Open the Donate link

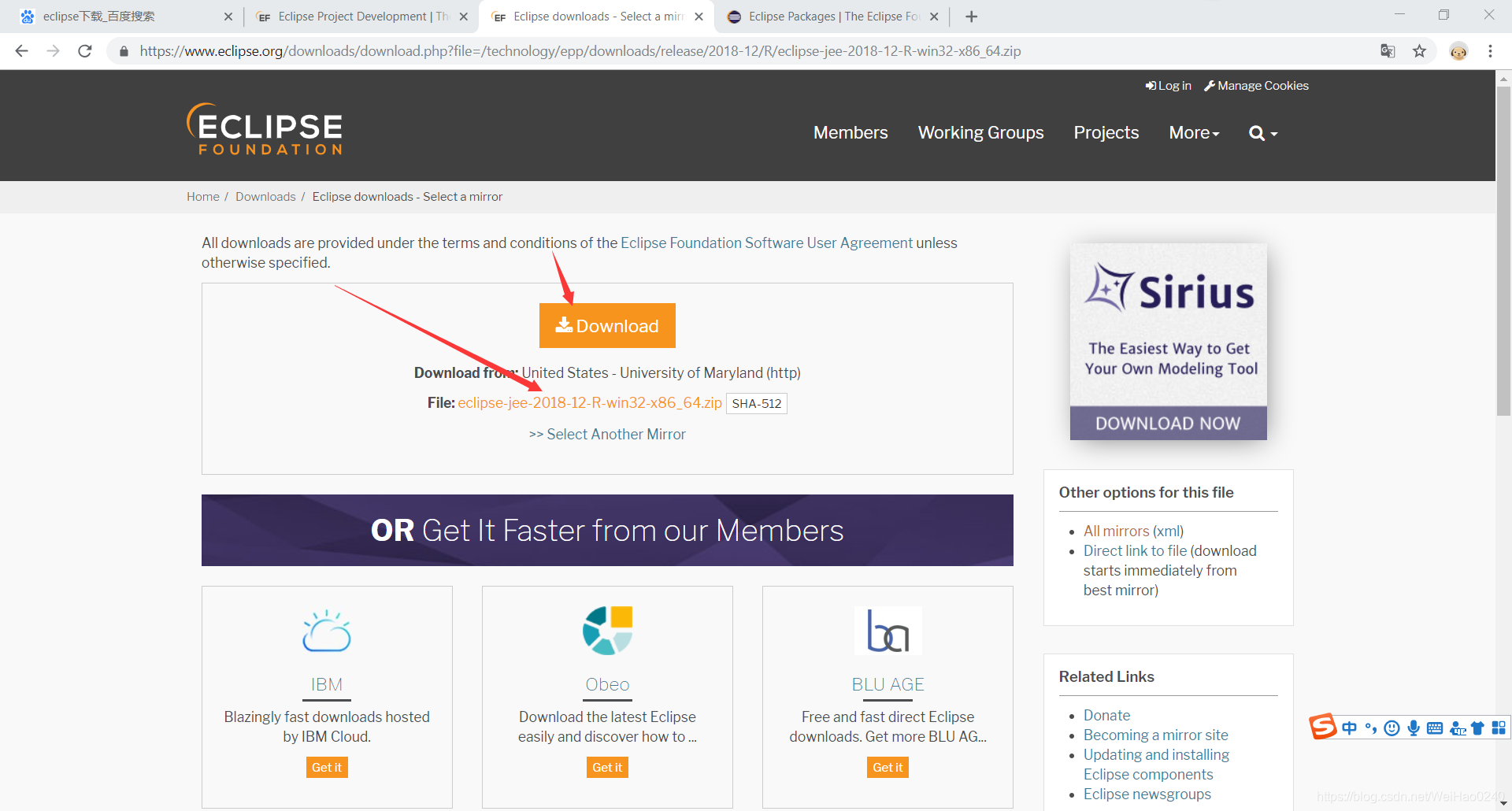point(1106,716)
